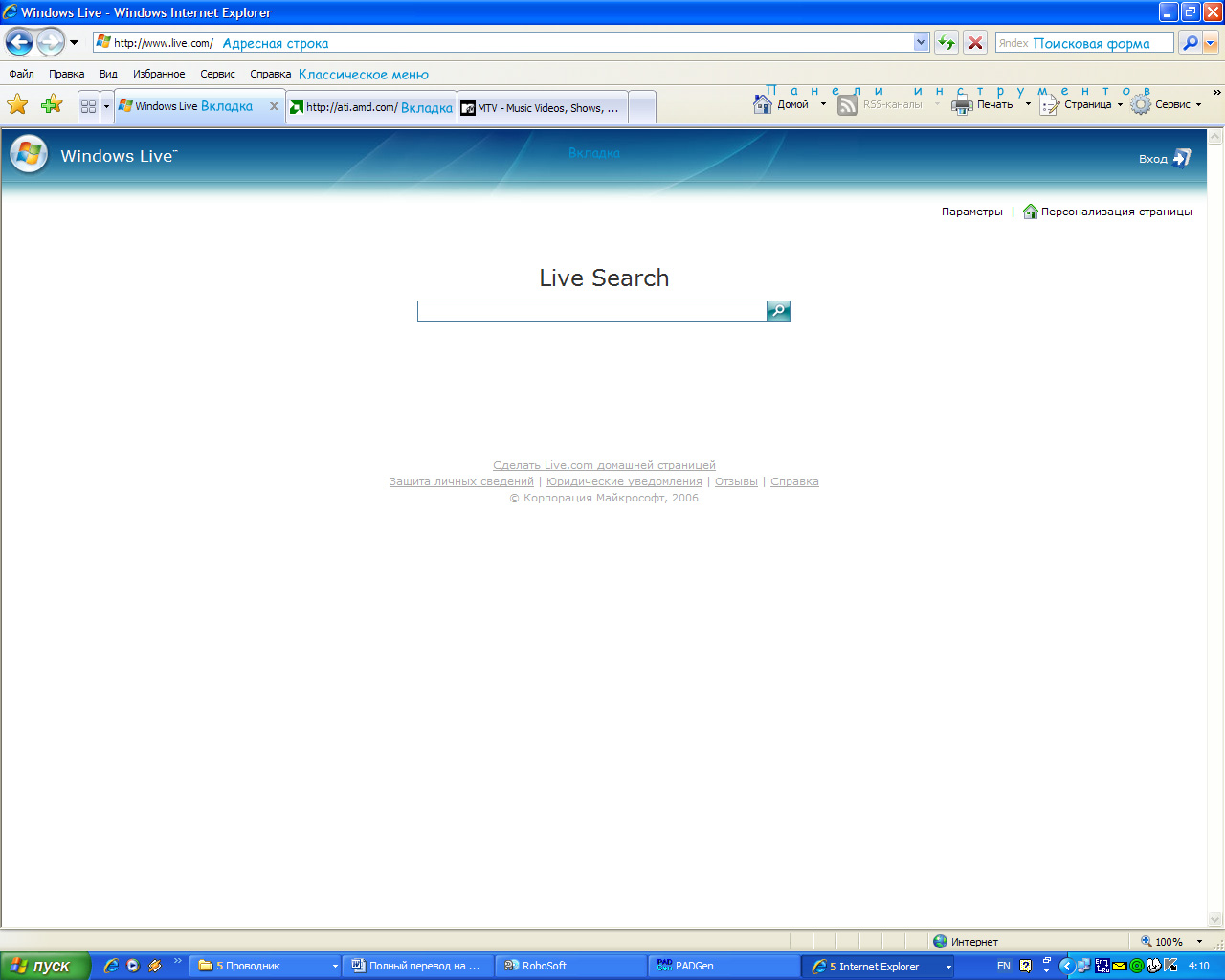Click the Домой home icon

click(x=763, y=104)
